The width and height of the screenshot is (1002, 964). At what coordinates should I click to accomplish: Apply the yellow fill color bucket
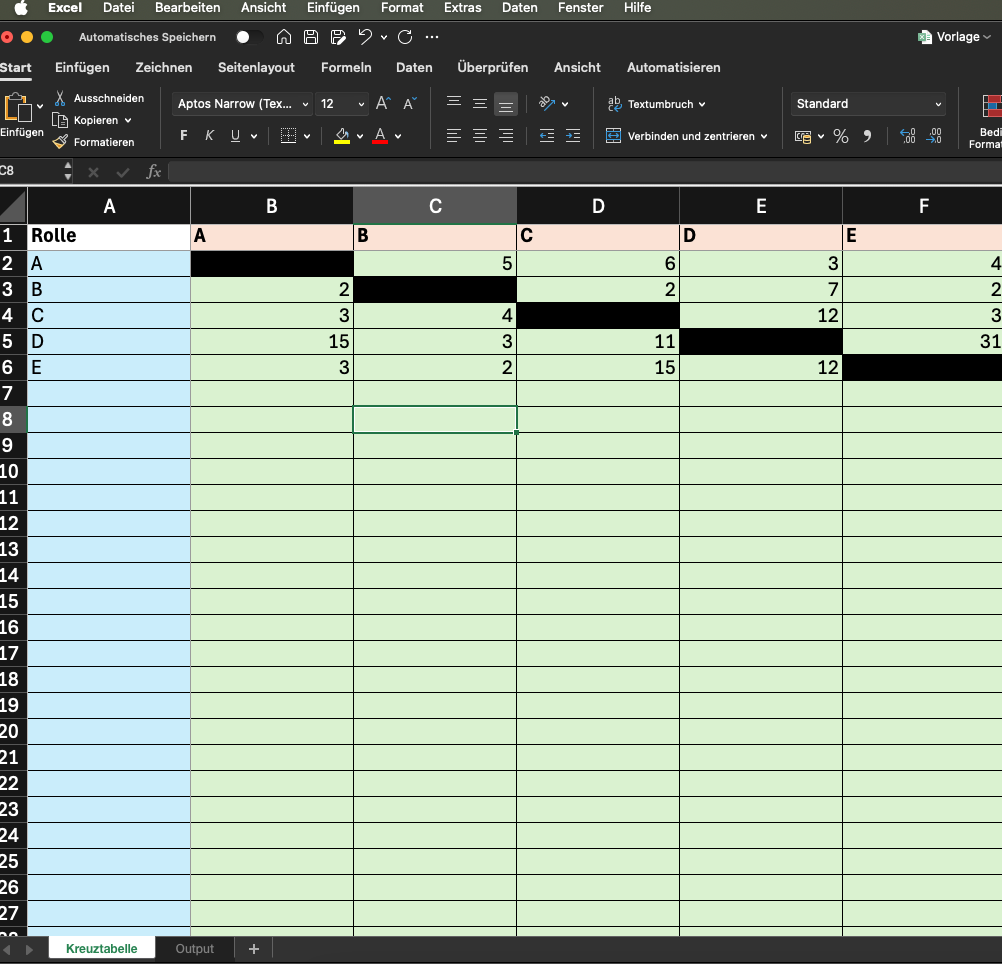pyautogui.click(x=342, y=135)
